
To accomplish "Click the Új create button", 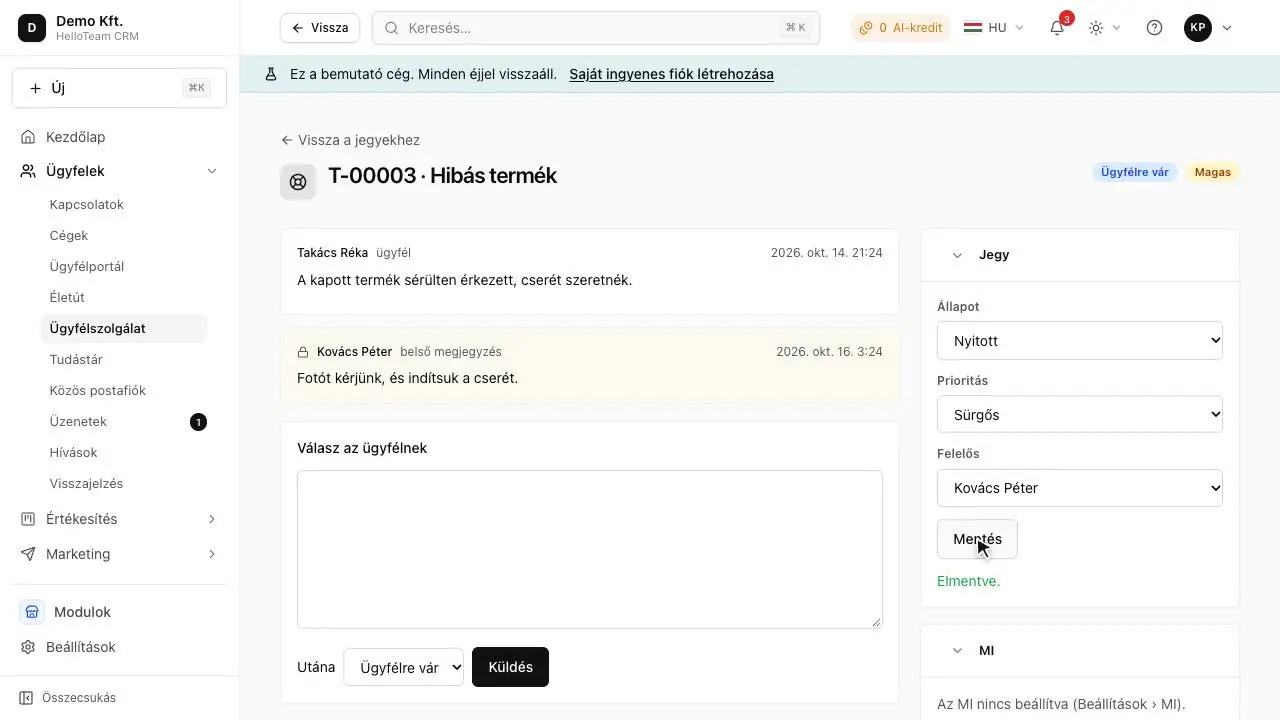I will point(119,88).
